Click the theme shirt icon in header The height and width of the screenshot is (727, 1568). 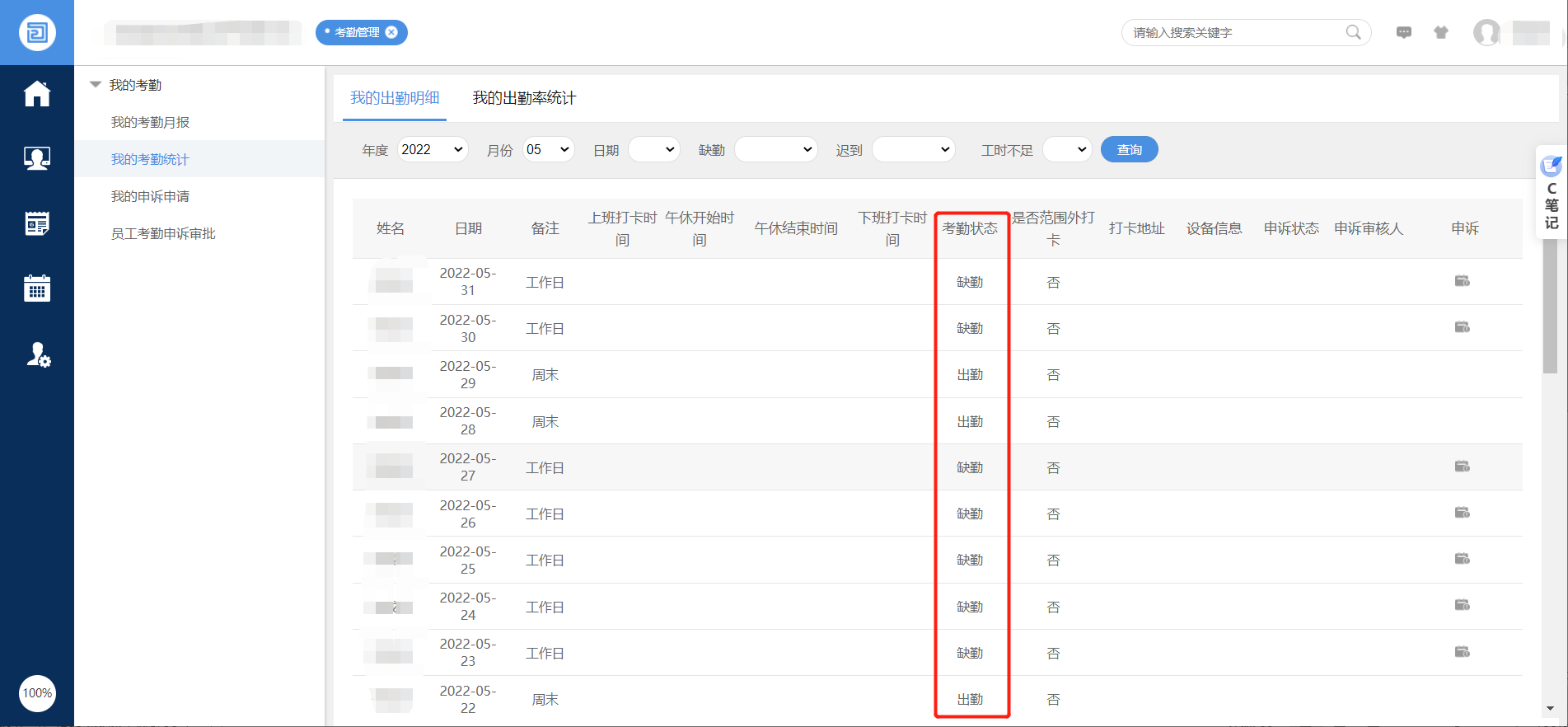pyautogui.click(x=1441, y=32)
